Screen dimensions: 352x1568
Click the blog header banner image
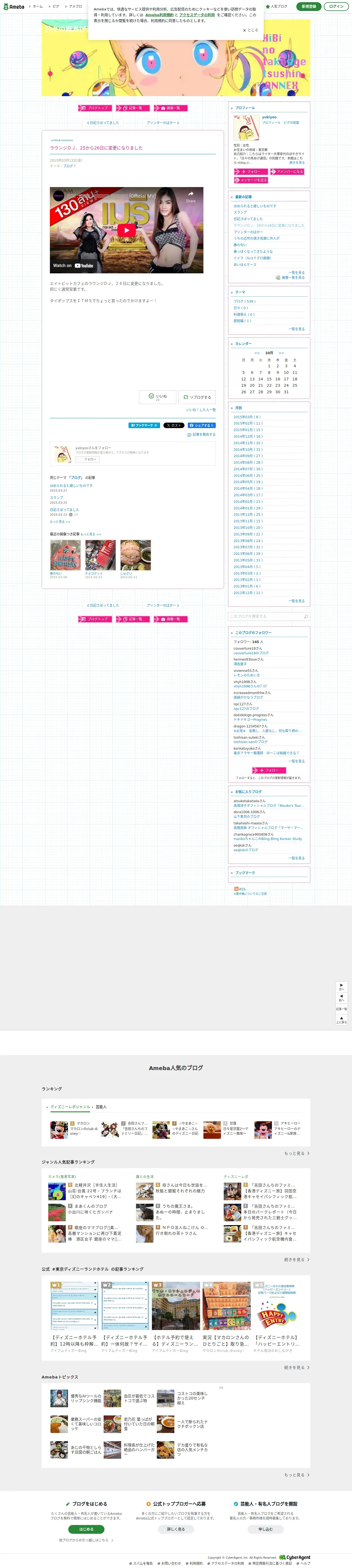(176, 58)
